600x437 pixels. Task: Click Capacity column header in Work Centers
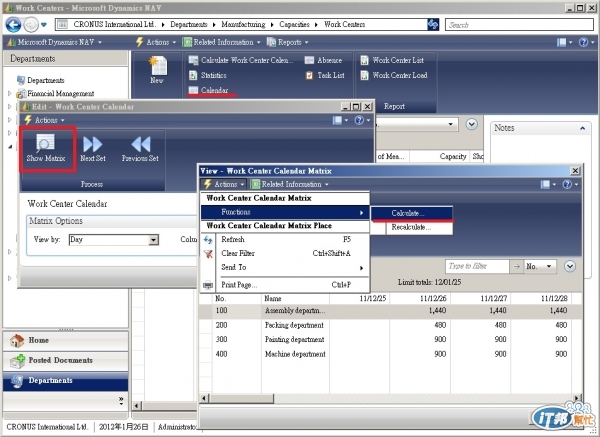pos(440,156)
